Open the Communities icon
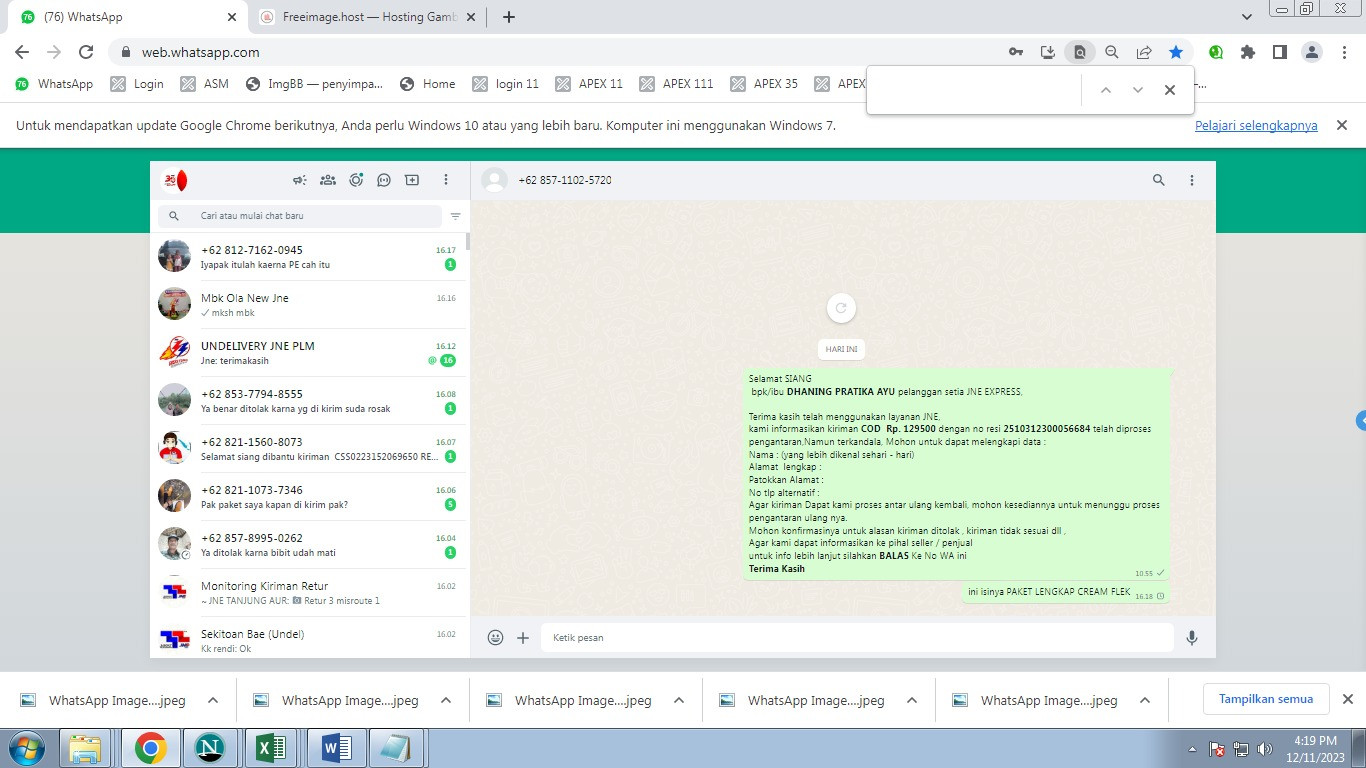The width and height of the screenshot is (1366, 768). [327, 180]
